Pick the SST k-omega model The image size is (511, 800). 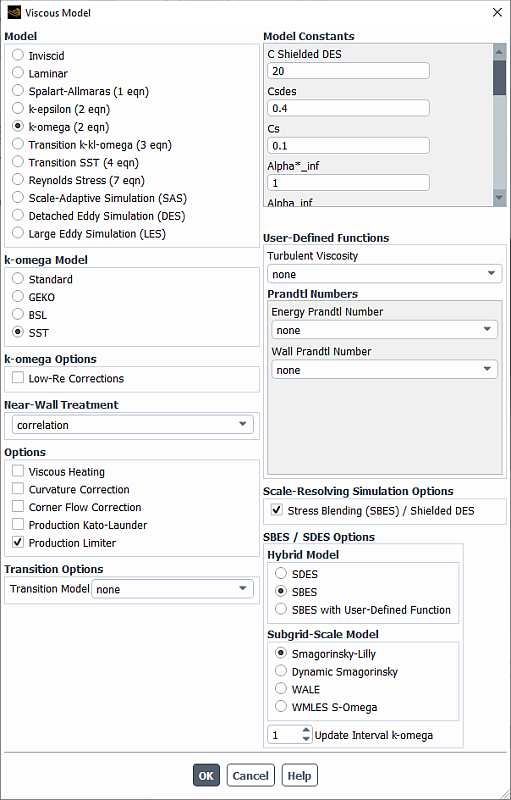18,332
